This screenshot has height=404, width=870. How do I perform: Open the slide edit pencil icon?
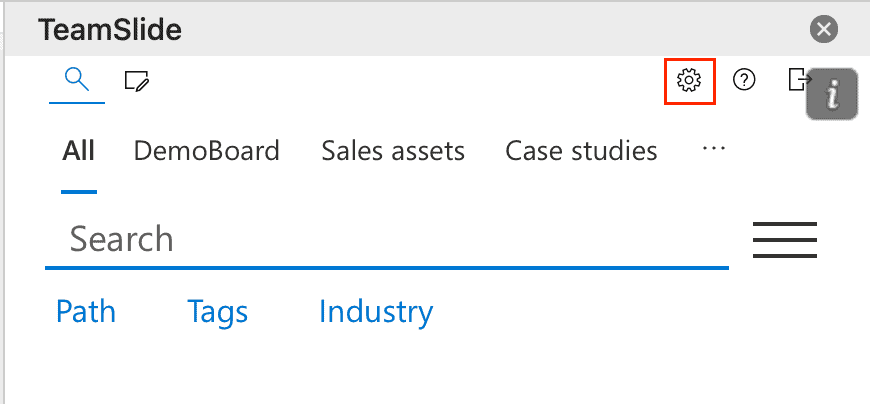[x=136, y=81]
